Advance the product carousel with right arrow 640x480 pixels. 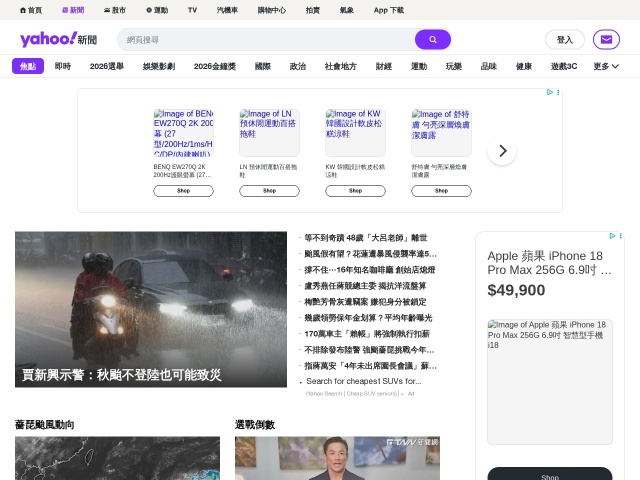coord(502,151)
